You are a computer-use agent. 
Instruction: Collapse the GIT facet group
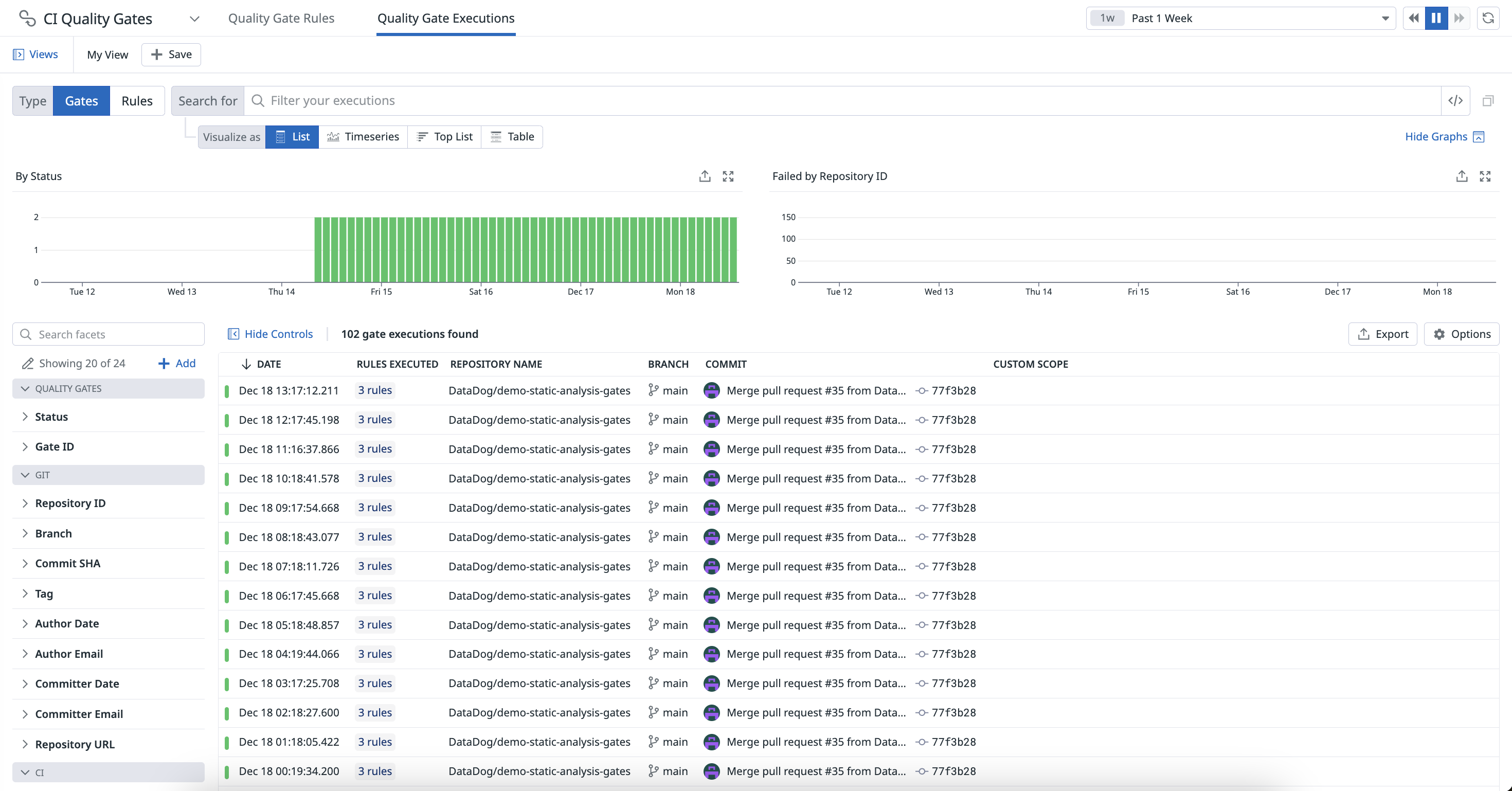click(x=109, y=475)
